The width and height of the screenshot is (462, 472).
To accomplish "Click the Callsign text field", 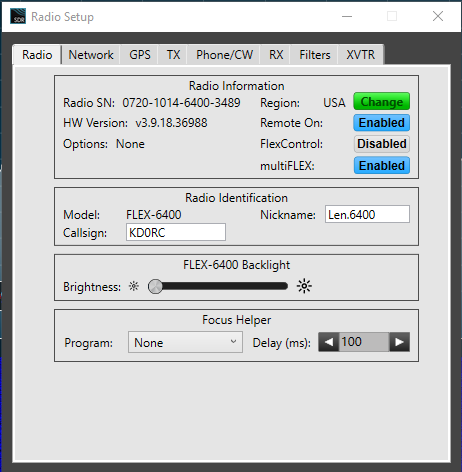I will click(x=176, y=232).
